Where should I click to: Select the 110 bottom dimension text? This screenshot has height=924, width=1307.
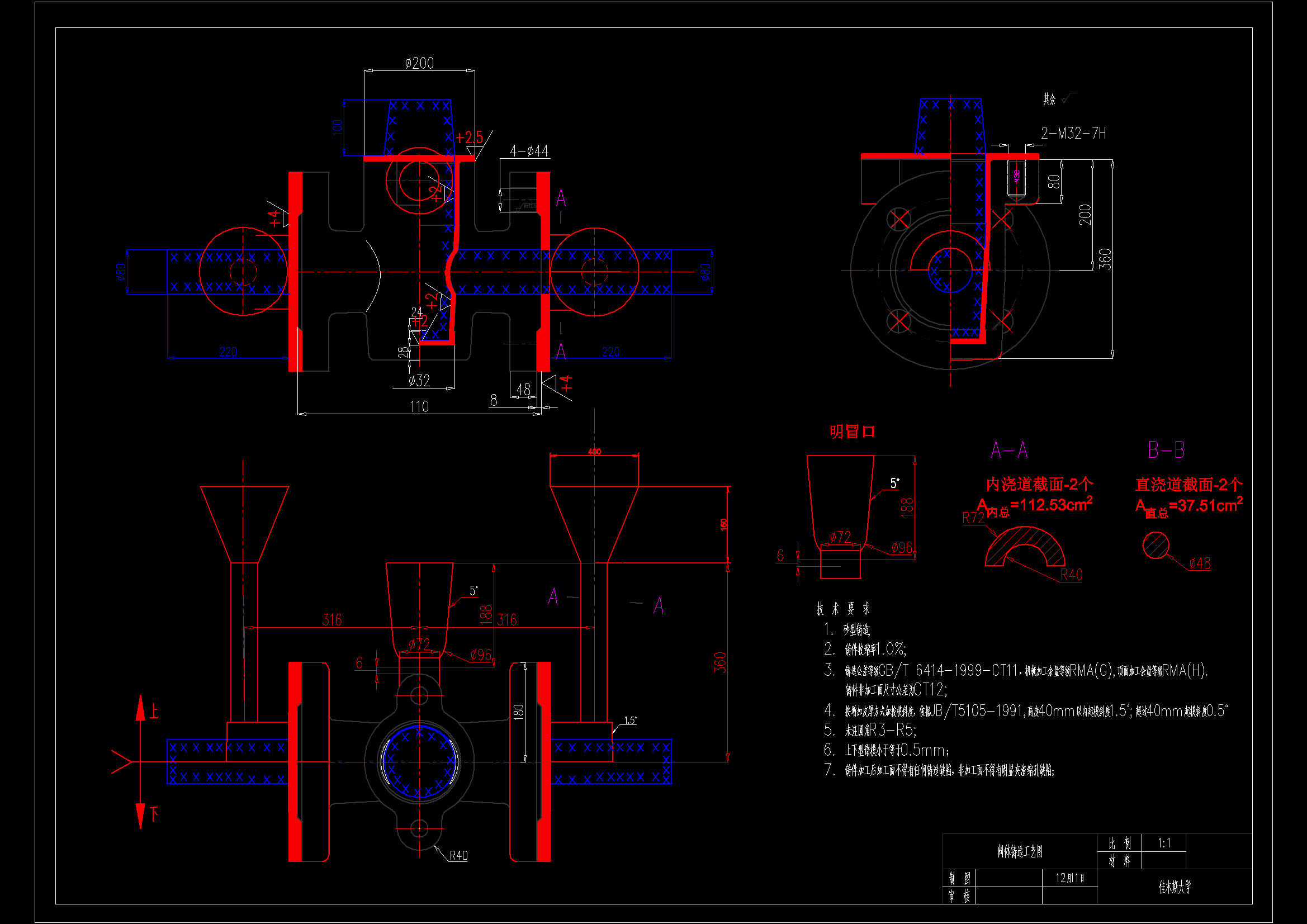(419, 406)
